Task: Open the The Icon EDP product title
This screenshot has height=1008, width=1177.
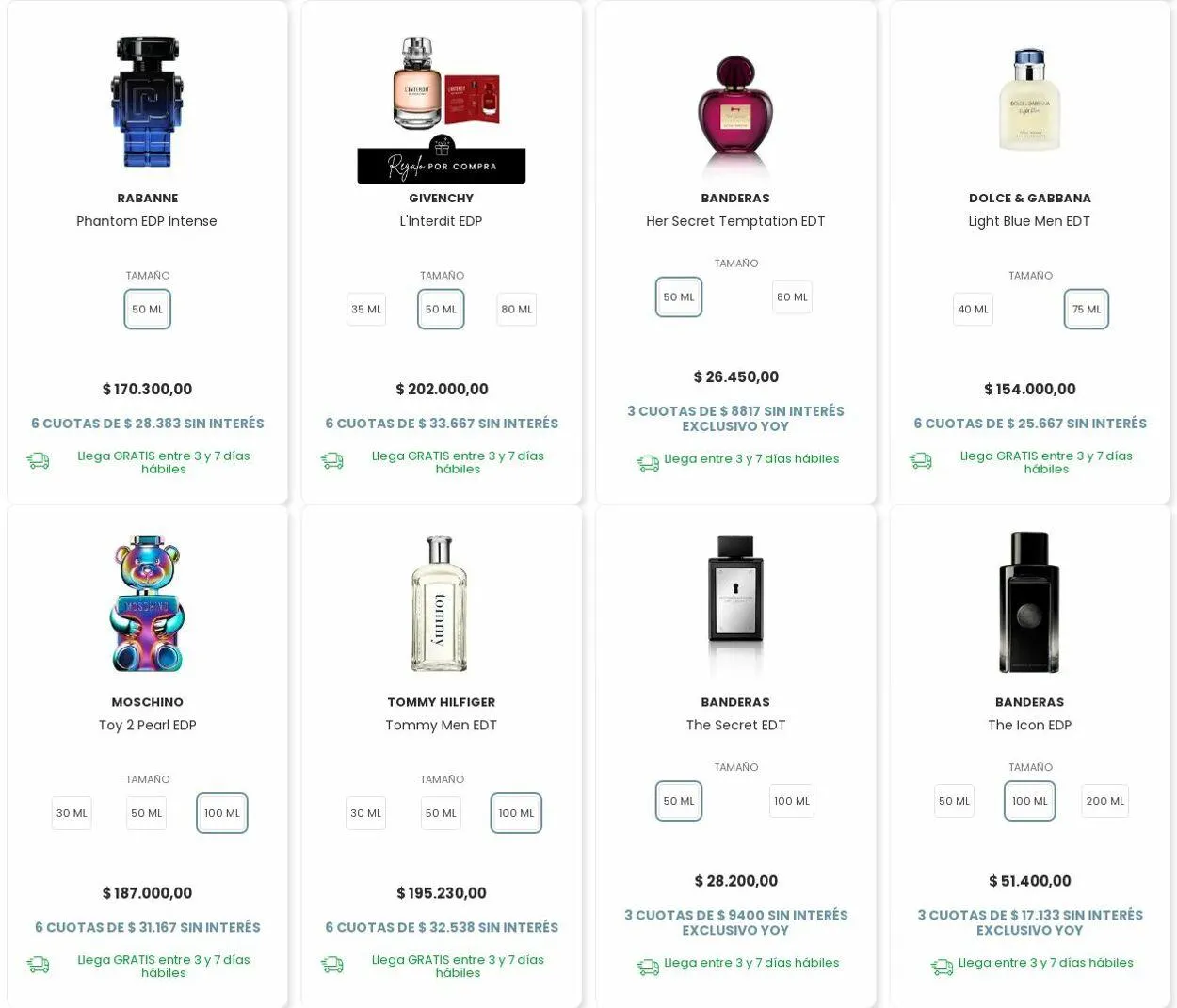Action: point(1029,725)
